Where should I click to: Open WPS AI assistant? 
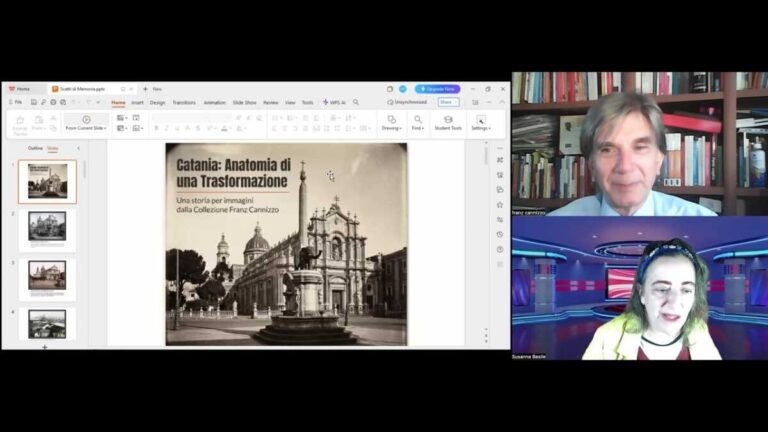334,102
